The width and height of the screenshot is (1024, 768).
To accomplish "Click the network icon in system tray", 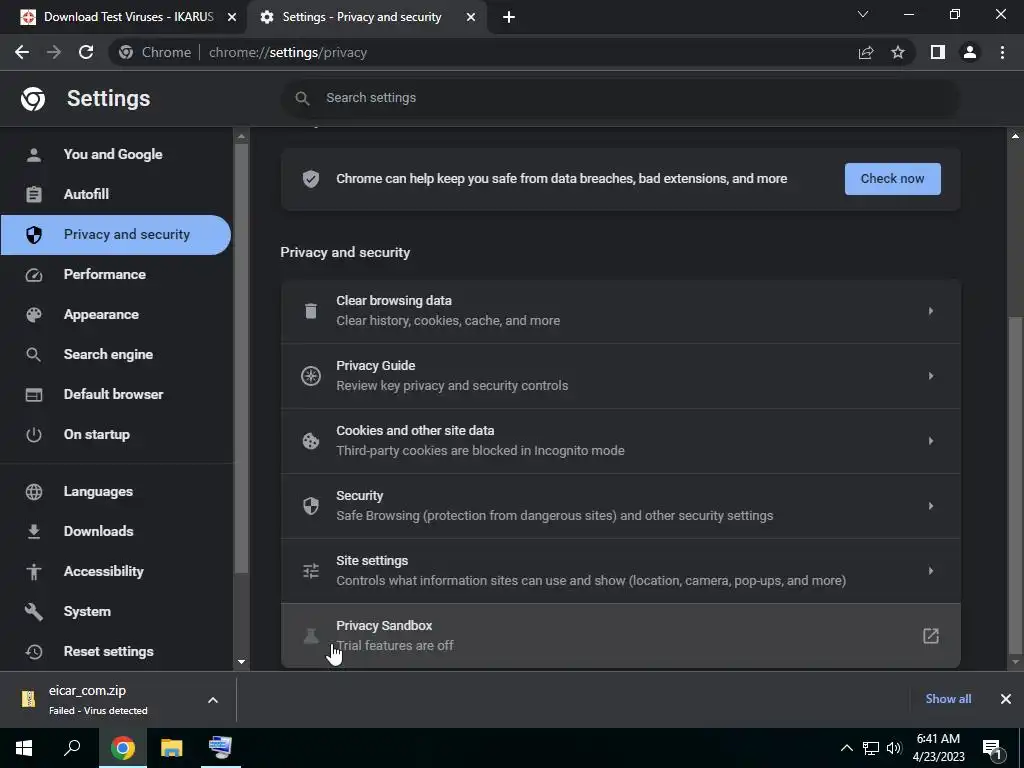I will click(x=871, y=748).
